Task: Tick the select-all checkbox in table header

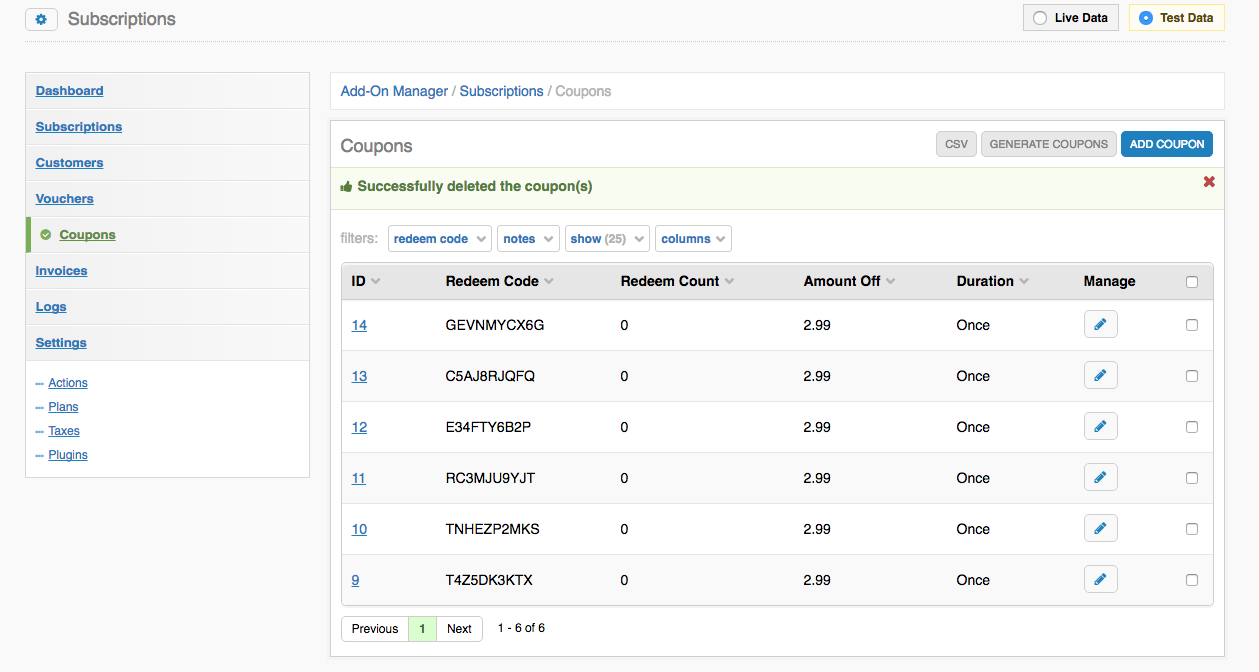Action: [x=1192, y=282]
